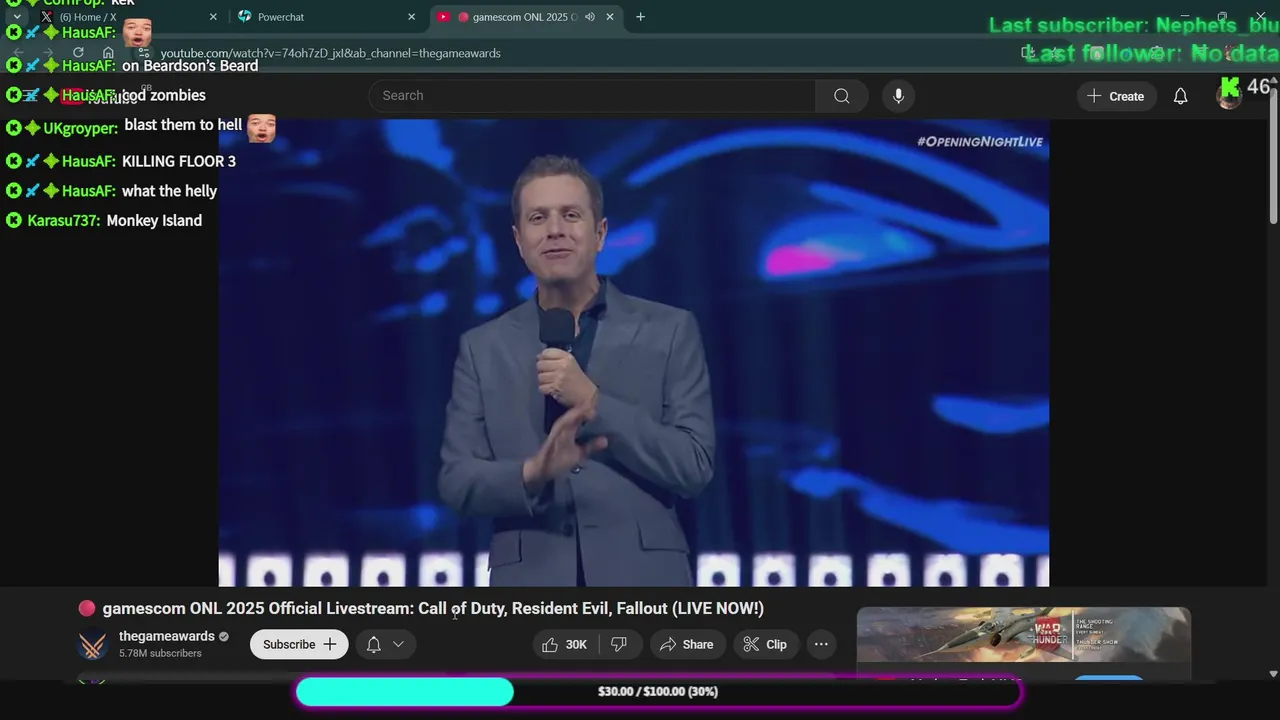Reload the current page
Screen dimensions: 1280x720
[78, 53]
